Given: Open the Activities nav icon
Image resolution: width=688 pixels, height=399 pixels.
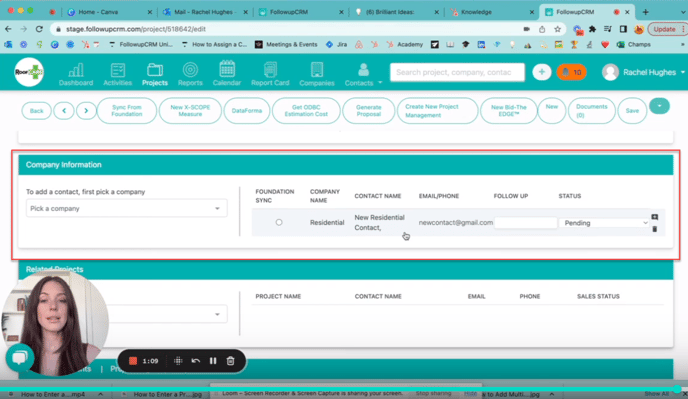Looking at the screenshot, I should click(x=117, y=74).
